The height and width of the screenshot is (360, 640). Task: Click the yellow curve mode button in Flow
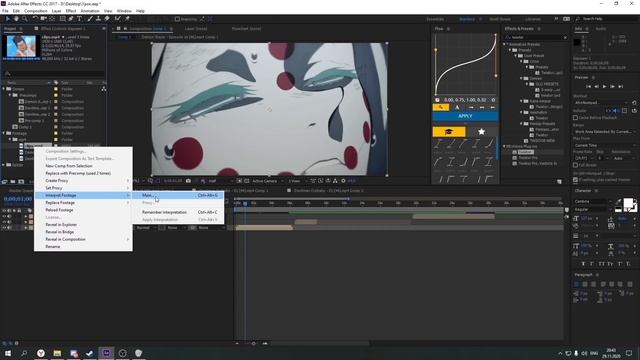coord(441,107)
